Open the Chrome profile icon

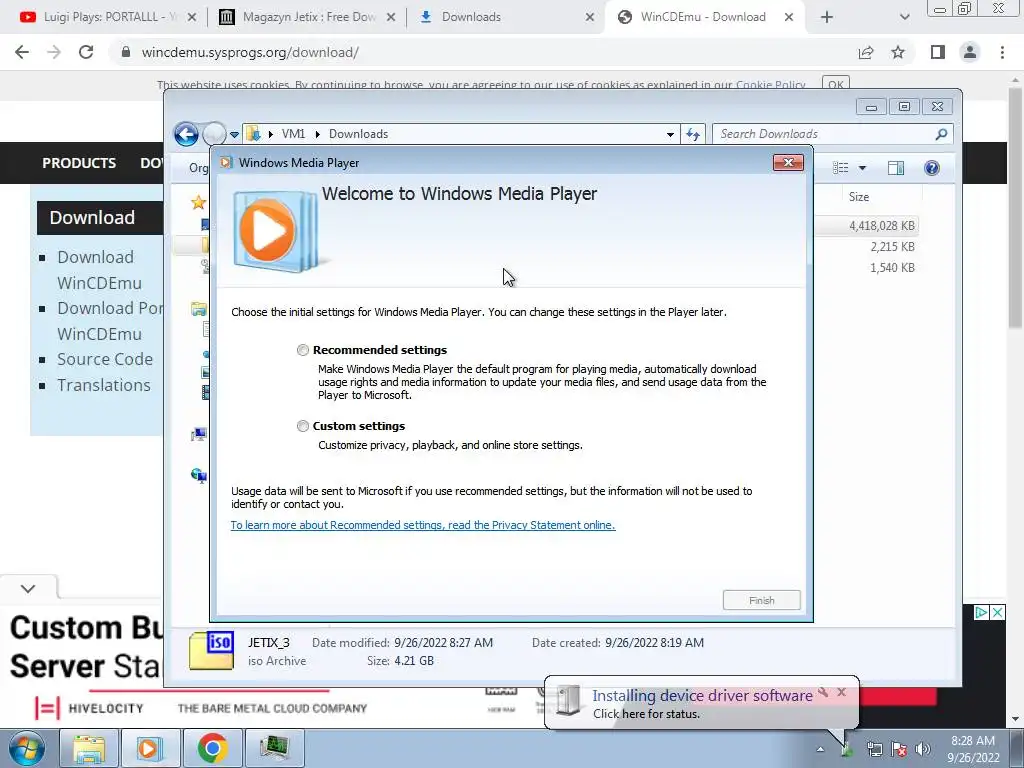coord(970,52)
